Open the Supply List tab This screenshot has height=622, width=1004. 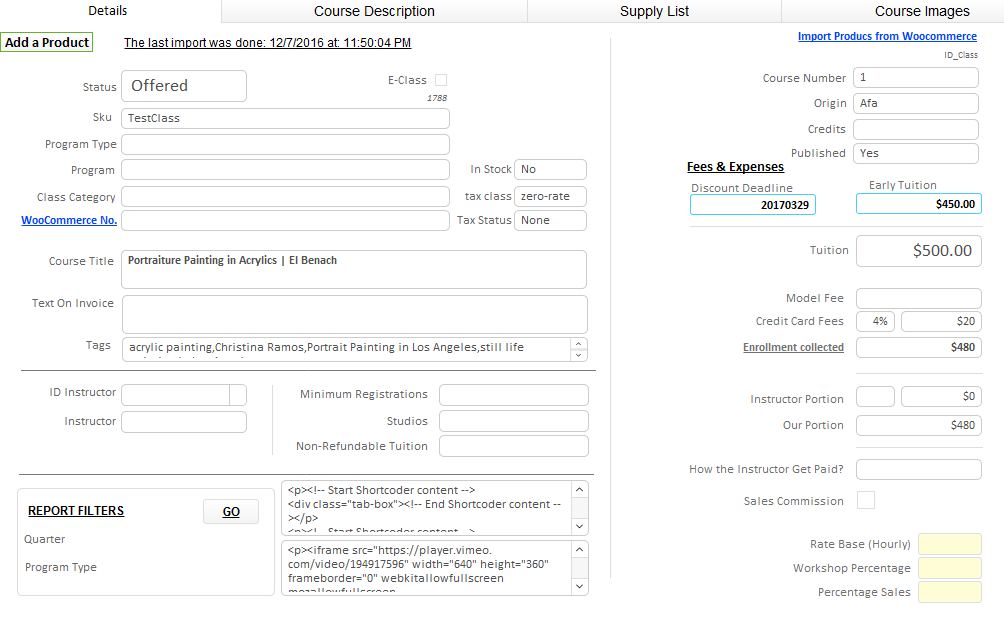click(x=654, y=11)
